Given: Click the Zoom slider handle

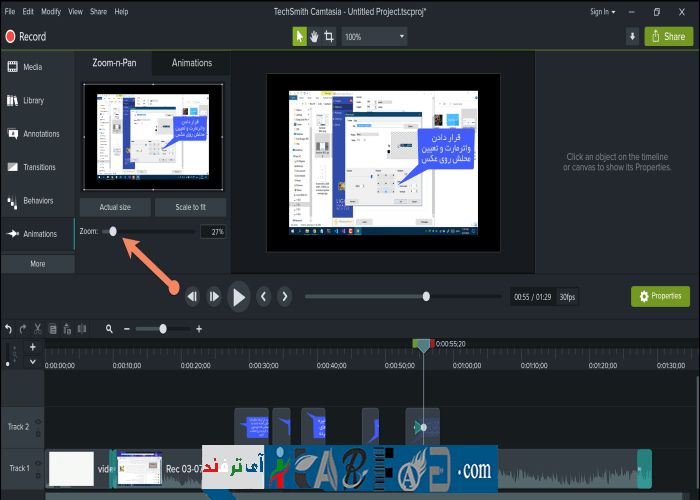Looking at the screenshot, I should tap(112, 231).
